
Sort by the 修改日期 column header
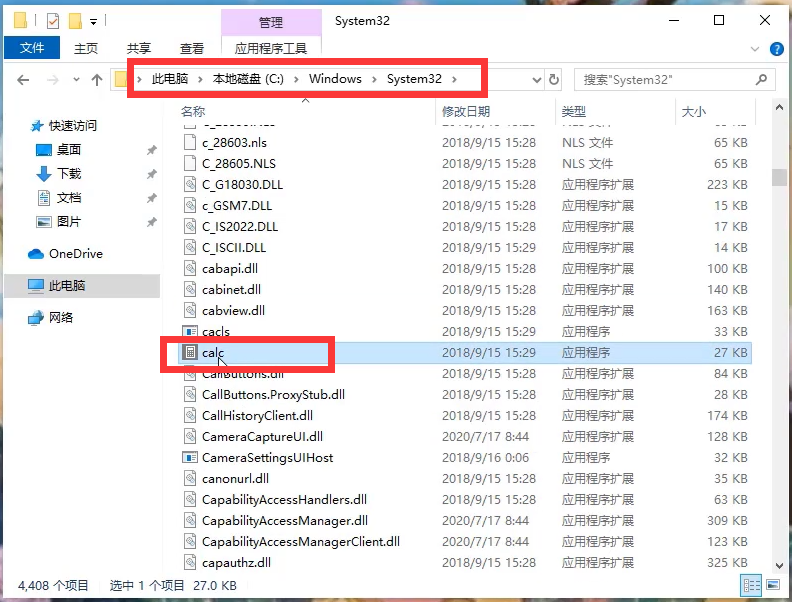click(x=466, y=111)
